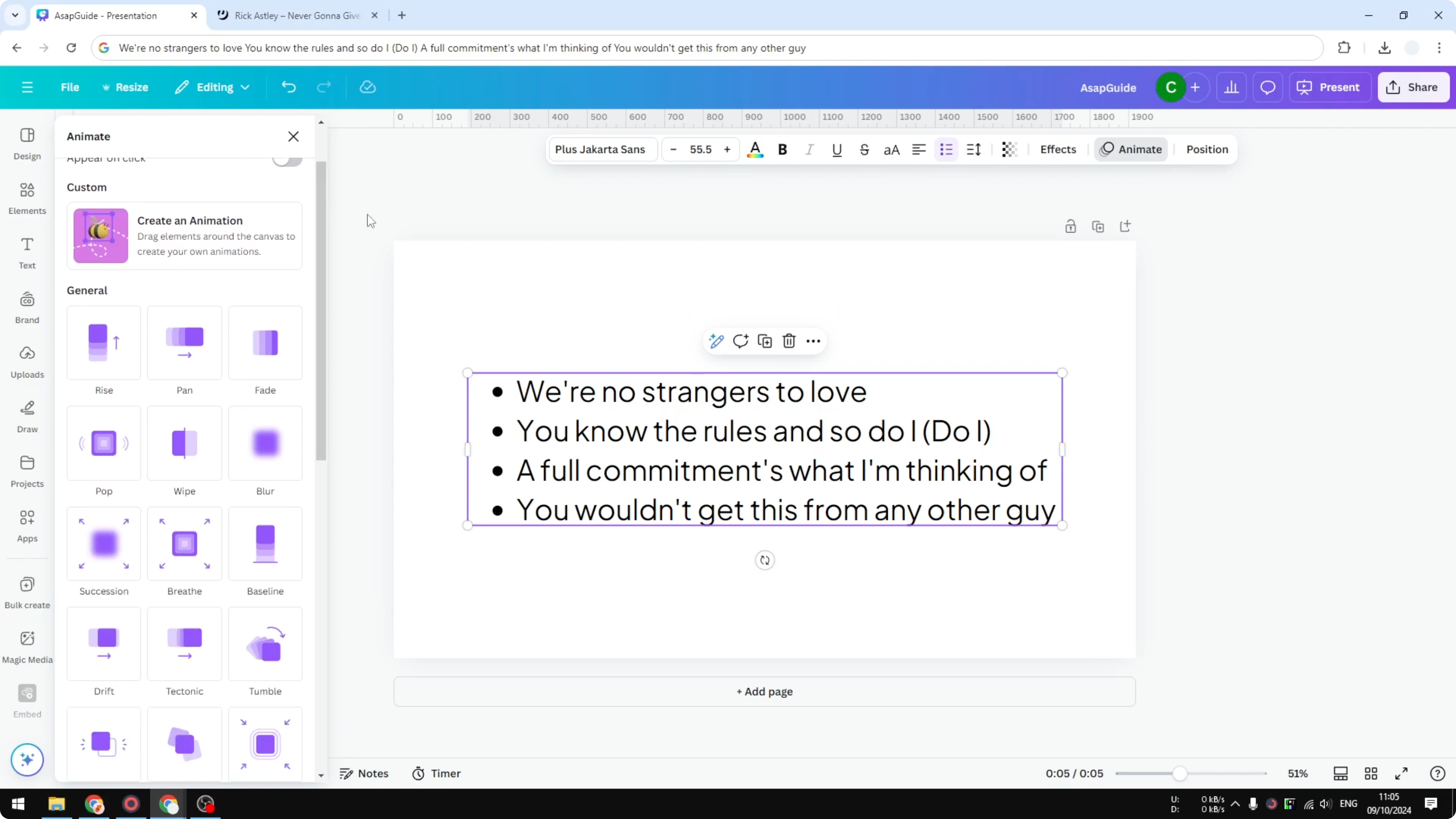The width and height of the screenshot is (1456, 819).
Task: Open the Projects sidebar panel
Action: tap(27, 471)
